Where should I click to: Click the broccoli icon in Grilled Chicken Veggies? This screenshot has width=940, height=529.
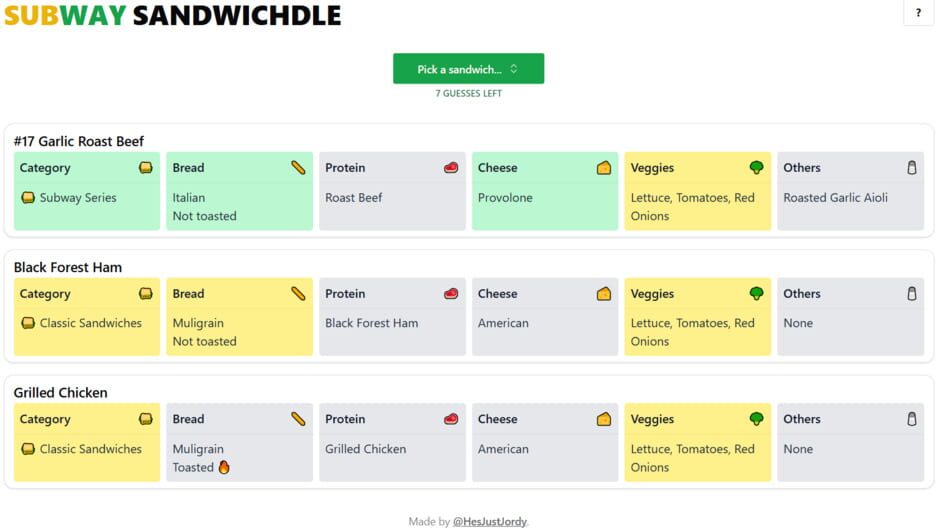[x=757, y=419]
